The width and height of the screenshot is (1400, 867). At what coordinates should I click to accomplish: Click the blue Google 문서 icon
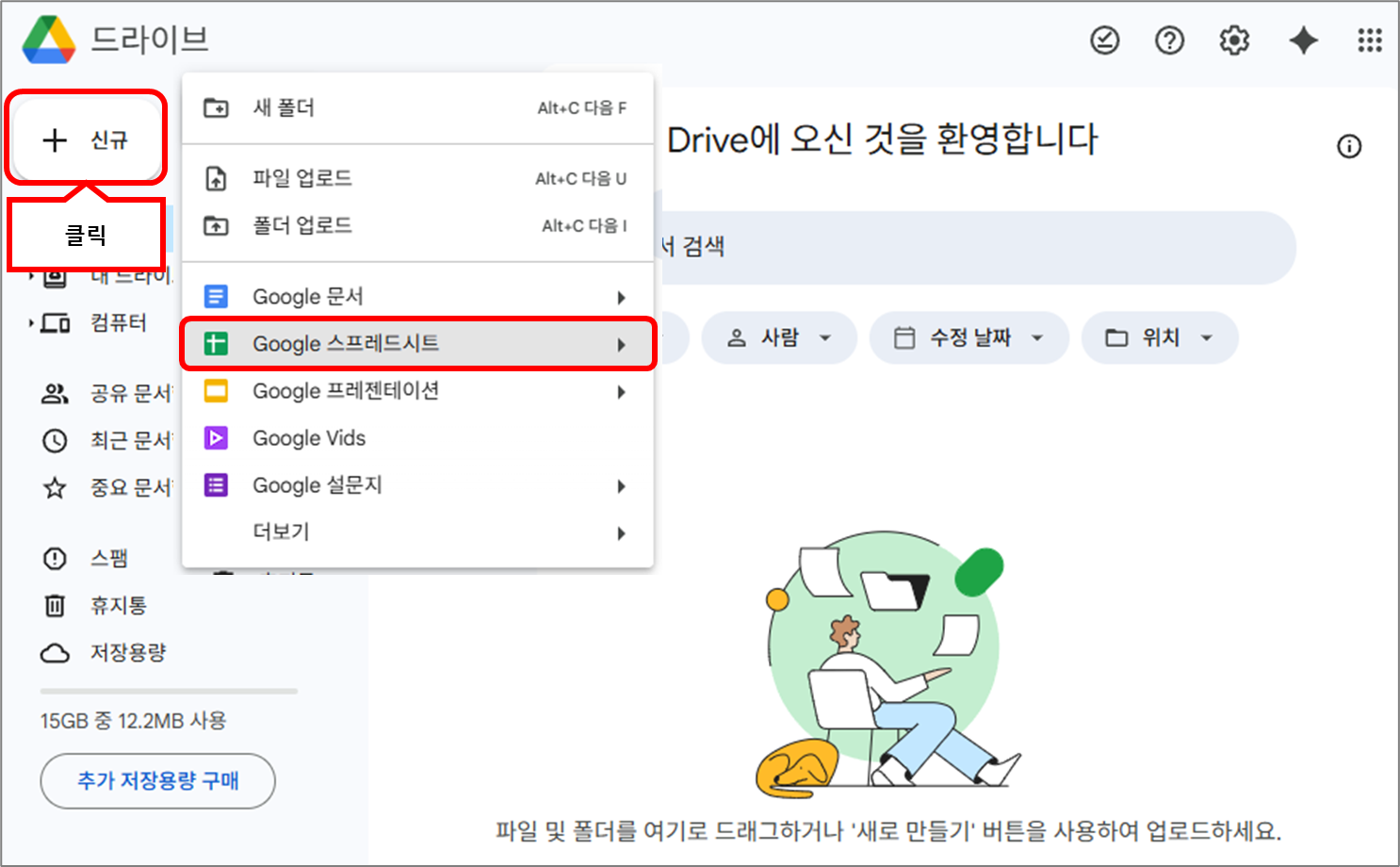pyautogui.click(x=216, y=297)
